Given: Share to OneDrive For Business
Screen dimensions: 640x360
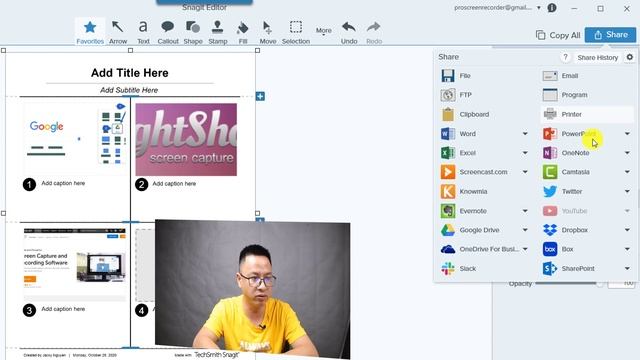Looking at the screenshot, I should pyautogui.click(x=479, y=249).
